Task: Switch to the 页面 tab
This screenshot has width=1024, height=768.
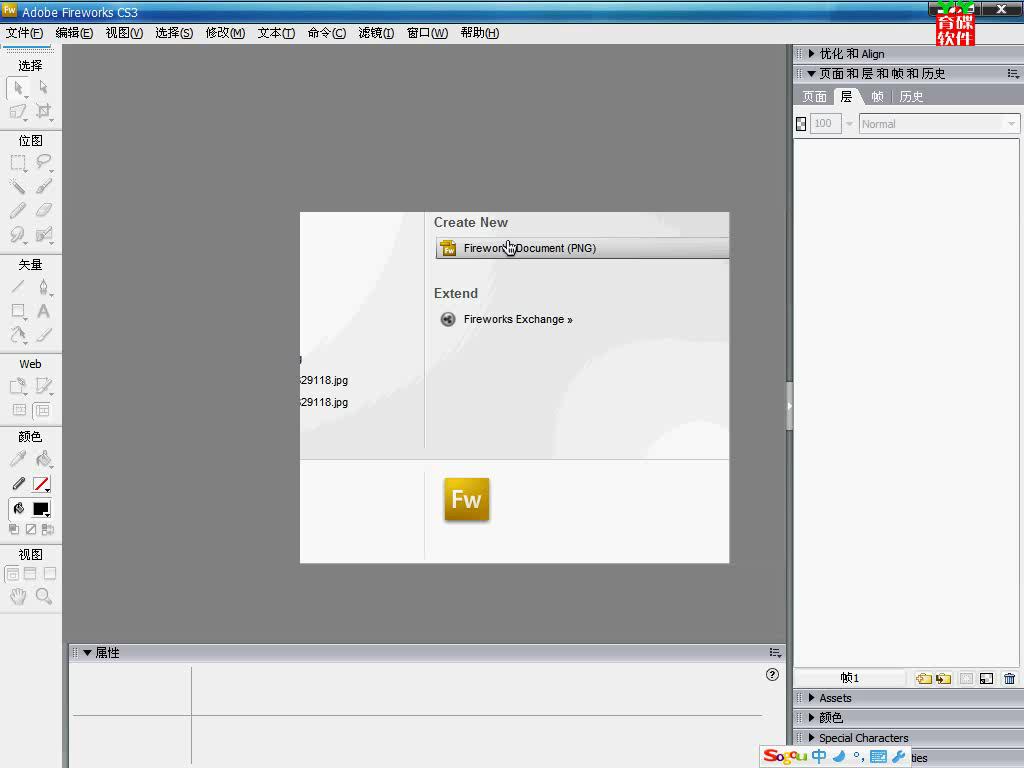Action: (x=814, y=97)
